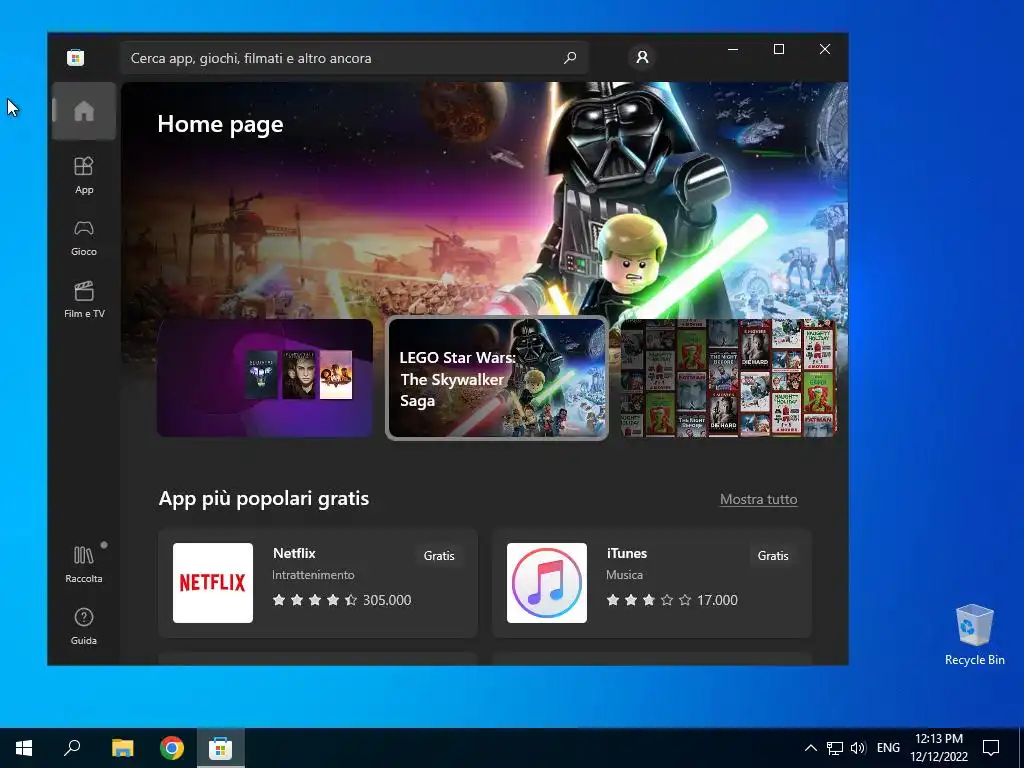Click the Gratis button for iTunes
Viewport: 1024px width, 768px height.
click(x=773, y=556)
